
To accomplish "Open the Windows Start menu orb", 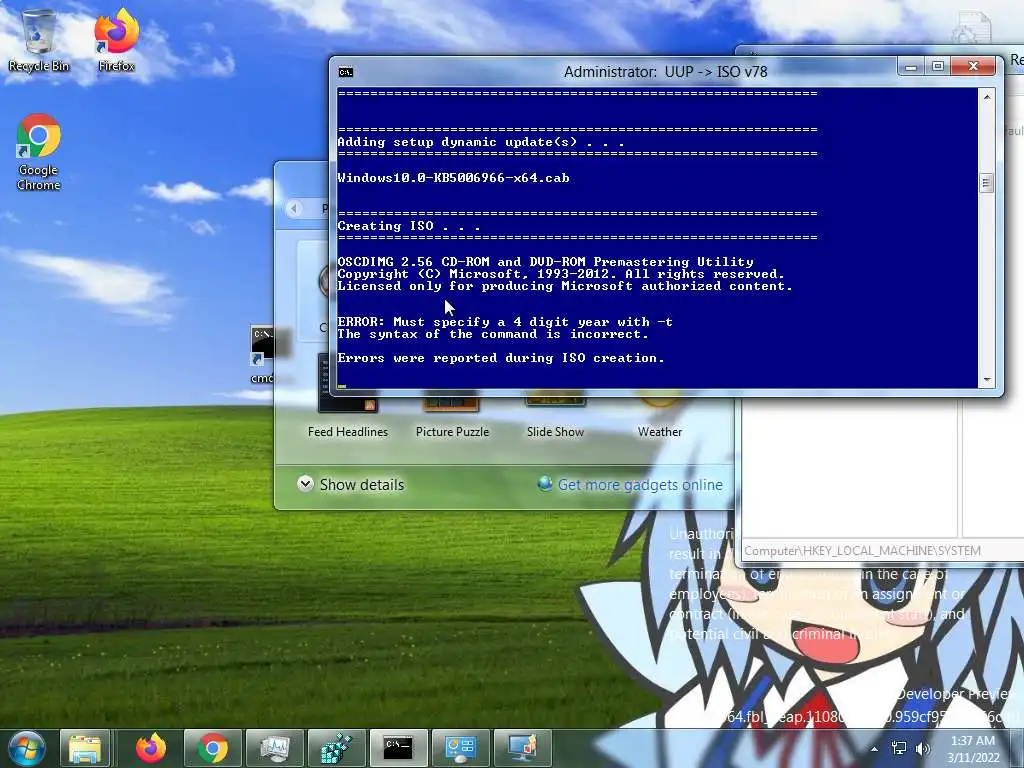I will pos(27,748).
